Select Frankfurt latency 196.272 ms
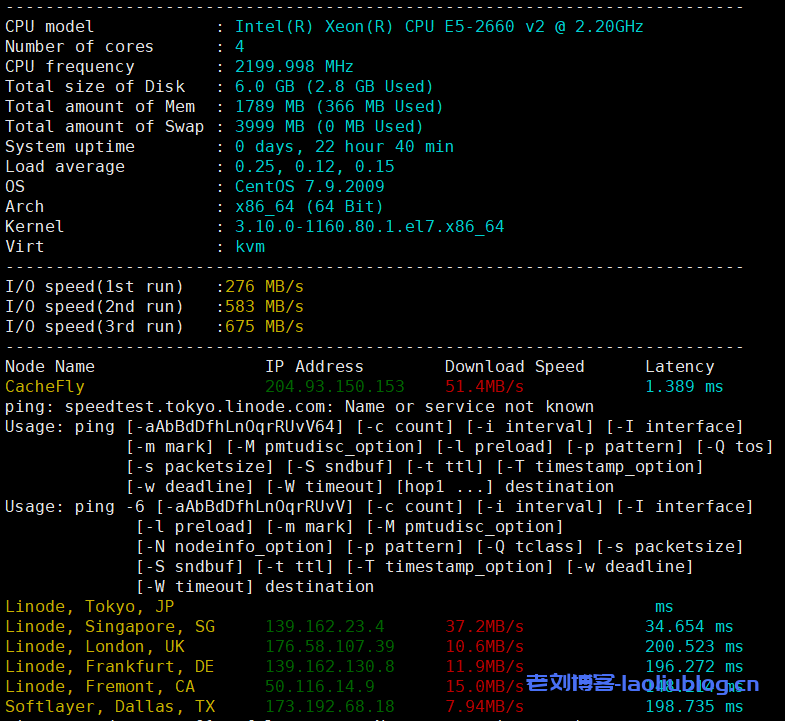 (694, 667)
